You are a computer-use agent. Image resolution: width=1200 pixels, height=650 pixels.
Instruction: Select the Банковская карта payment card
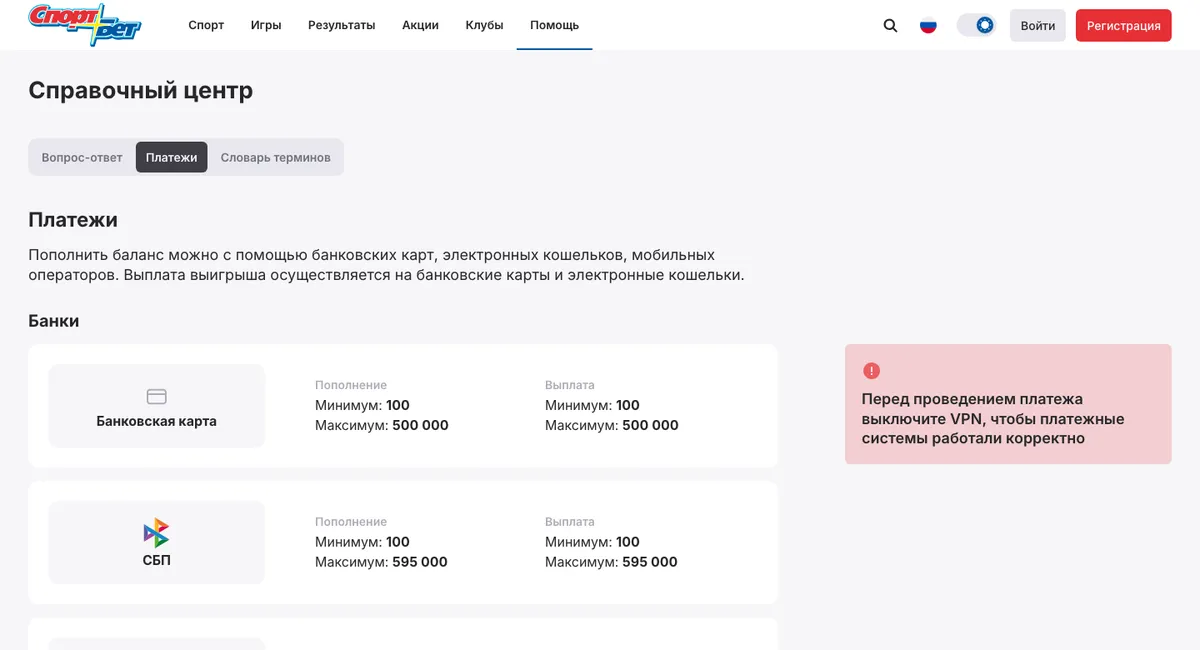(x=157, y=406)
